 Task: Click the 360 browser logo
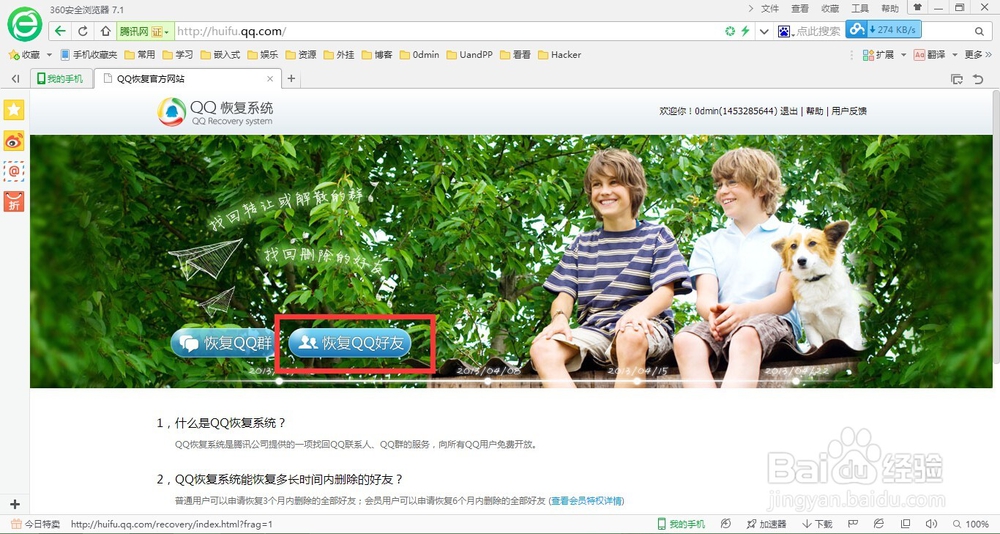(24, 25)
